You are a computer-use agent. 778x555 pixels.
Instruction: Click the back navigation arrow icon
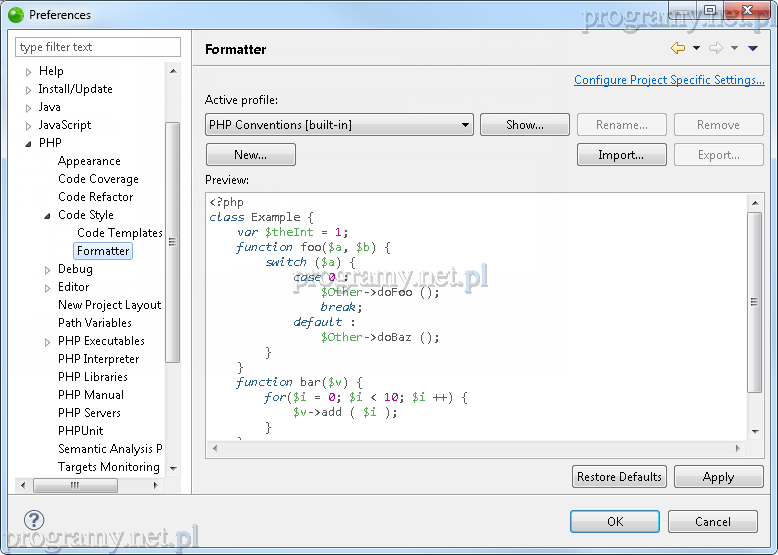point(678,48)
